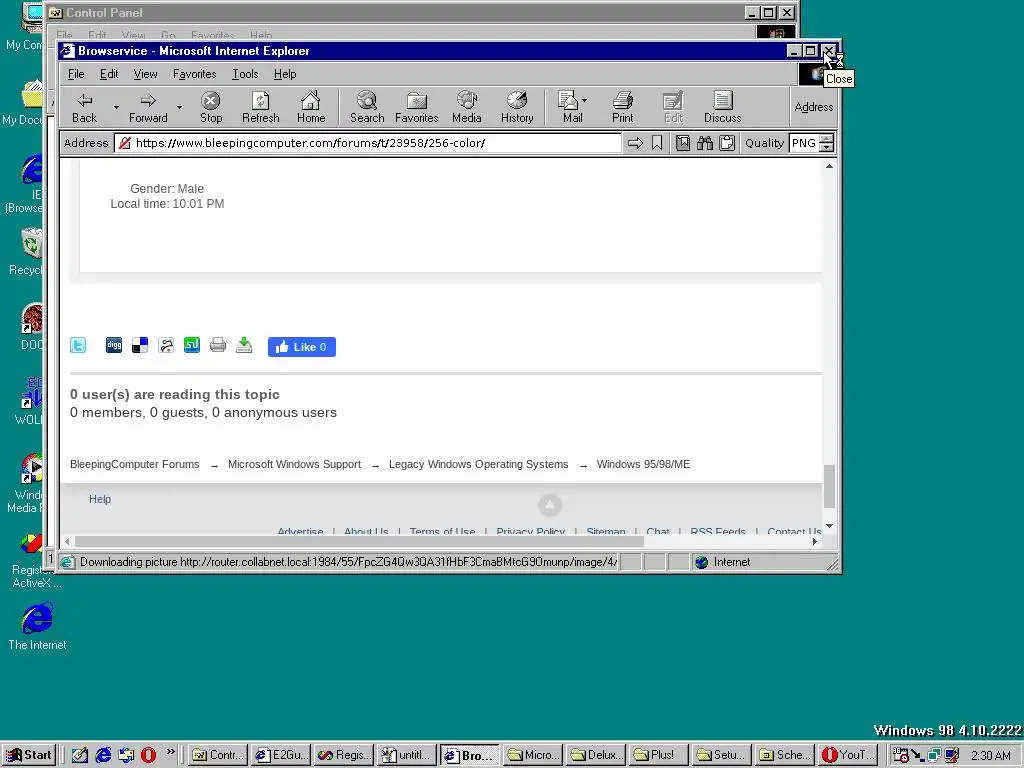This screenshot has width=1024, height=768.
Task: Follow the Microsoft Windows Support breadcrumb link
Action: coord(294,464)
